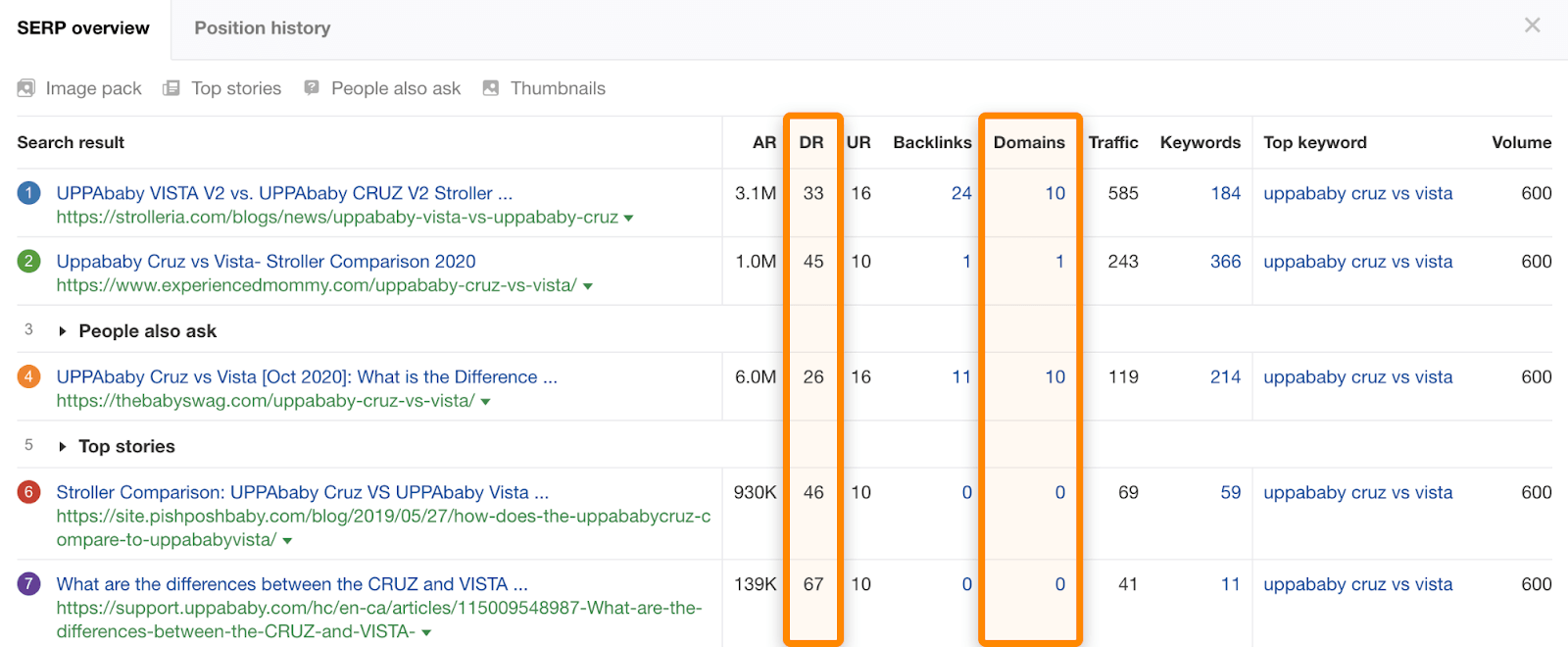
Task: Click the Thumbnails feature icon
Action: pos(491,88)
